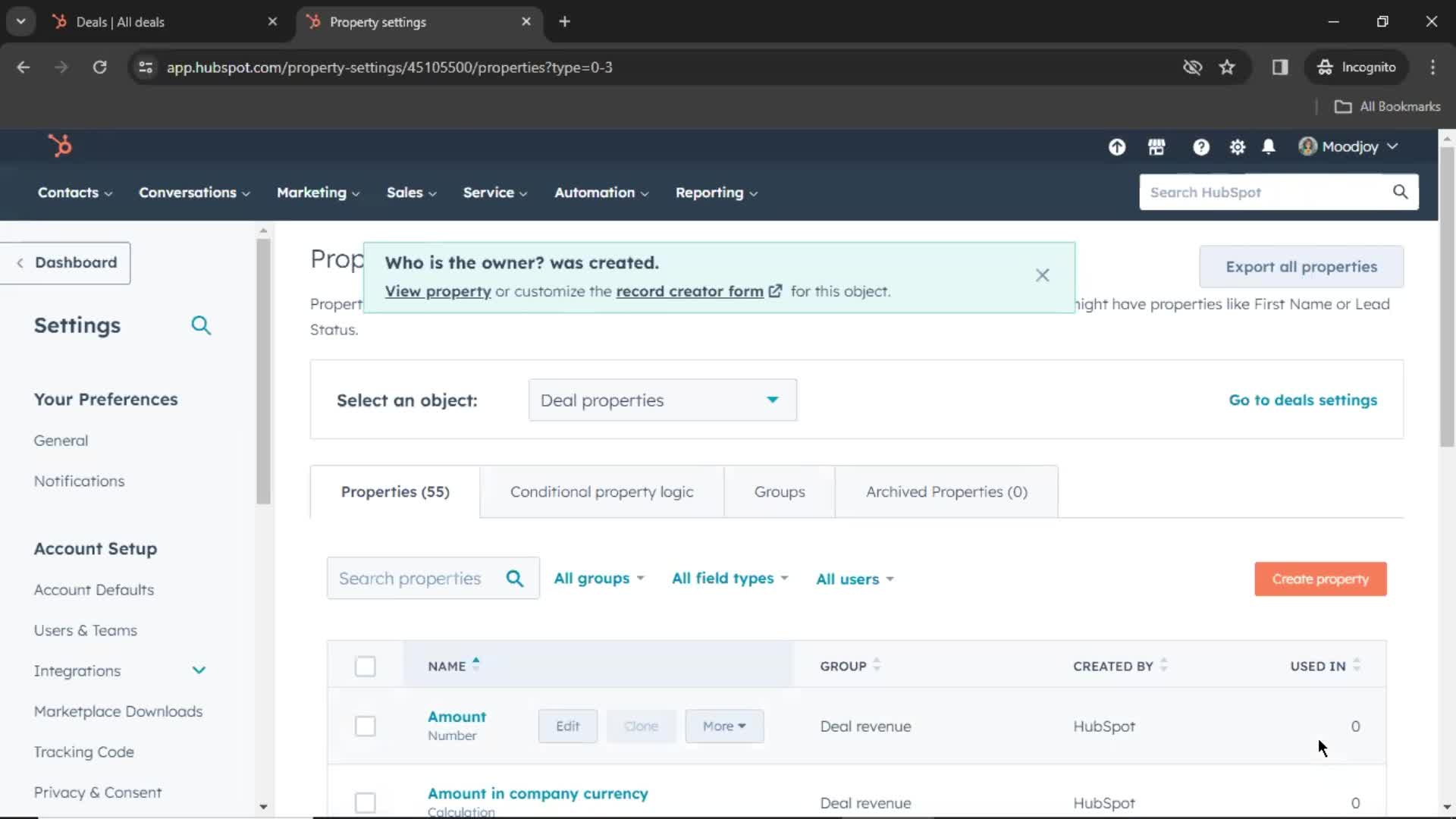Open the All Bookmarks folder
This screenshot has height=819, width=1456.
pos(1387,106)
